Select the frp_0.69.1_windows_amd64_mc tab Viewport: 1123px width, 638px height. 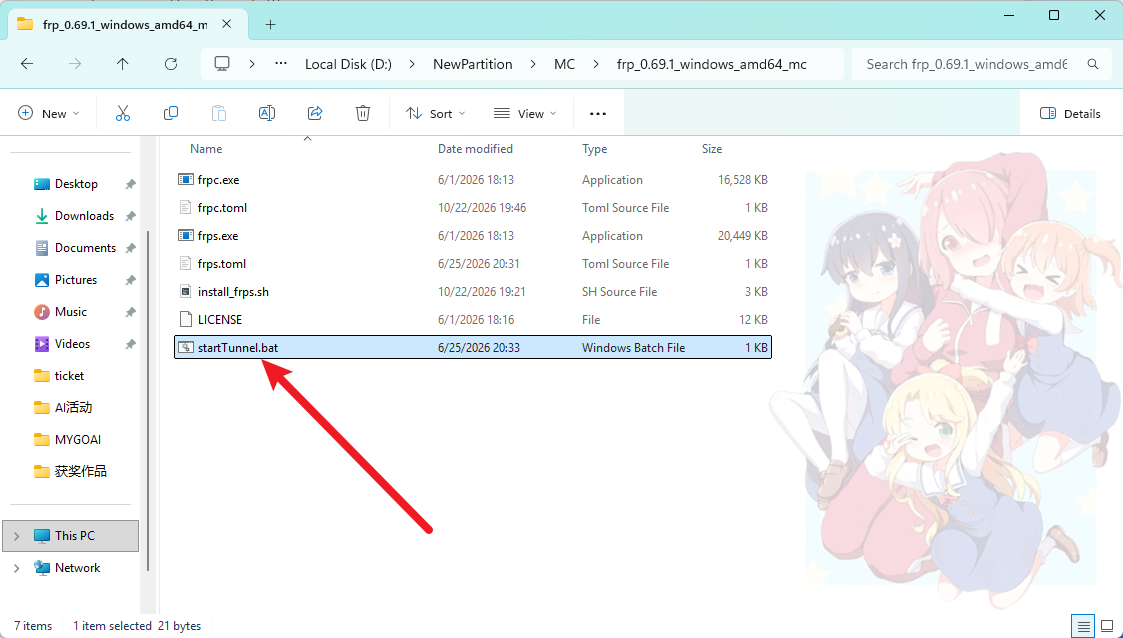pos(125,24)
